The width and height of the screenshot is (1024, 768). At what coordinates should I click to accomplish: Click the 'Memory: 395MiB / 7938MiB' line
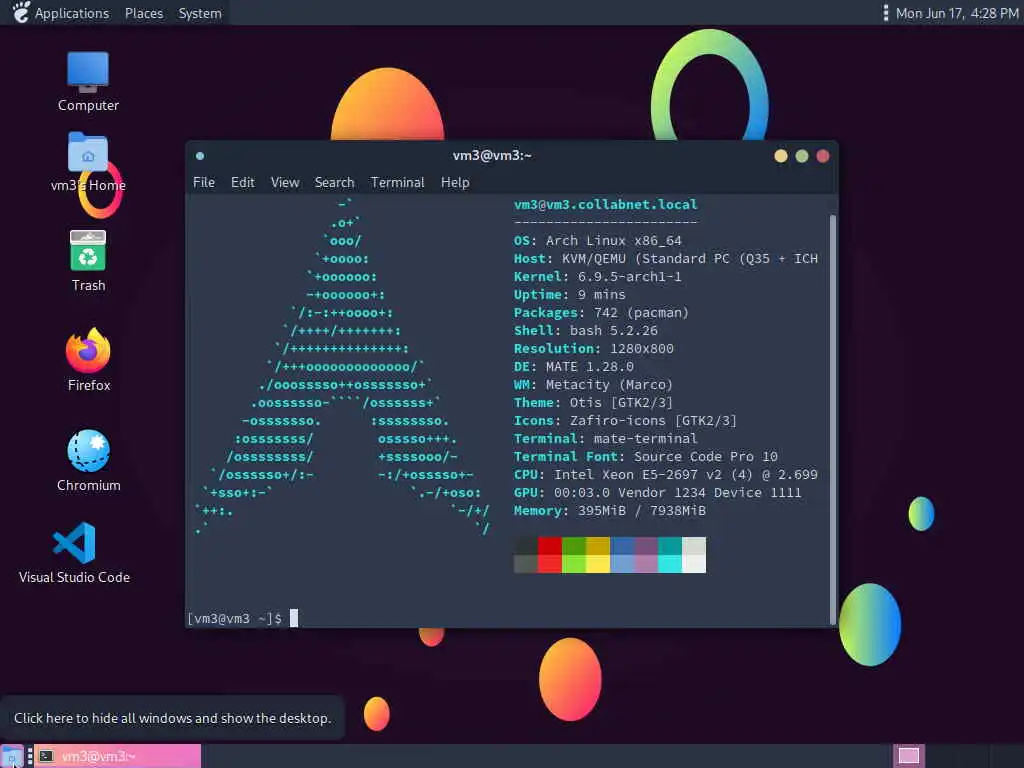[x=609, y=511]
